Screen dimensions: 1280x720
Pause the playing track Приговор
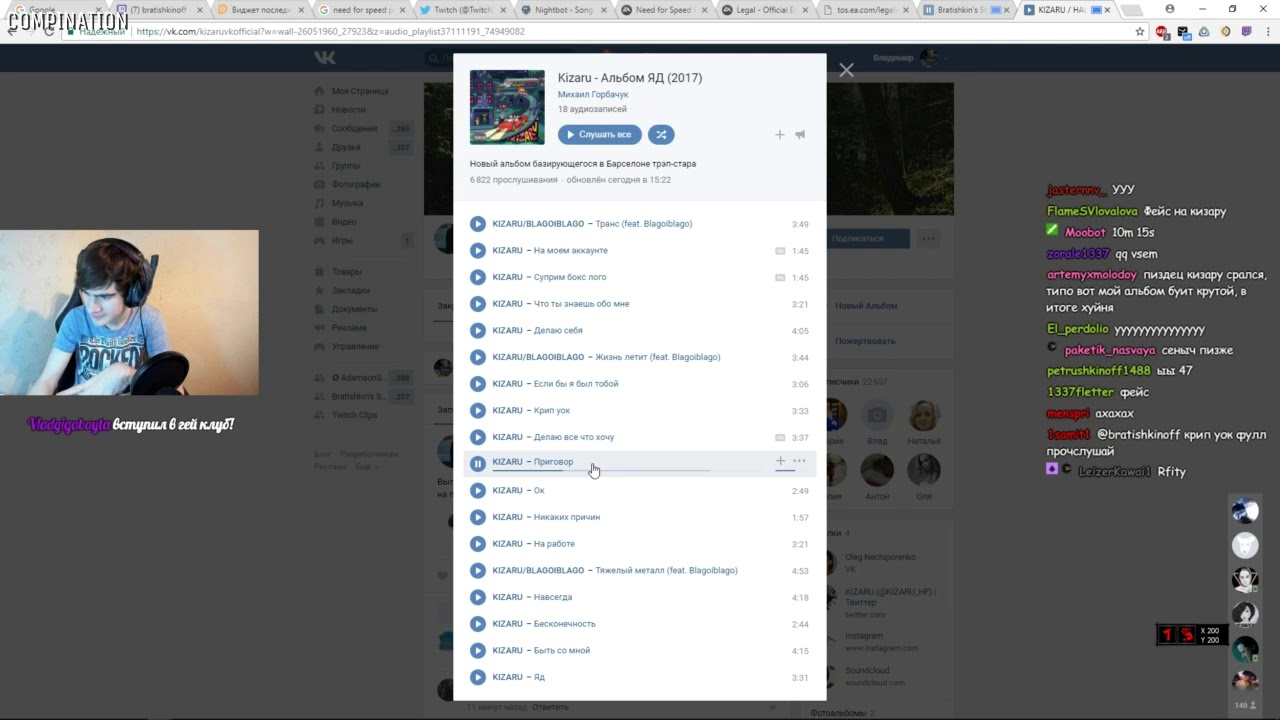tap(478, 463)
